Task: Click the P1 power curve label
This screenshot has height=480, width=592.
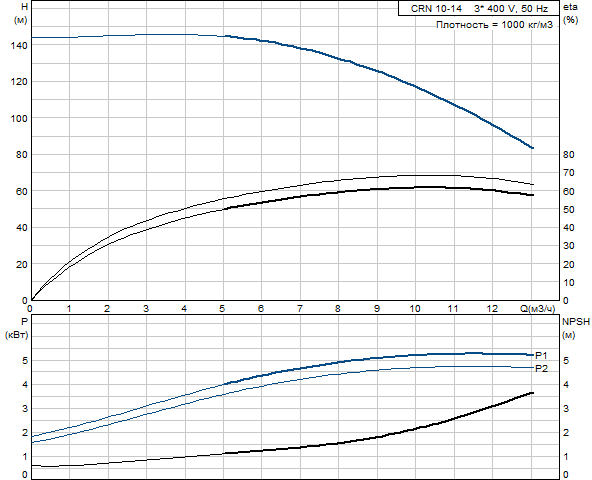Action: pos(541,355)
